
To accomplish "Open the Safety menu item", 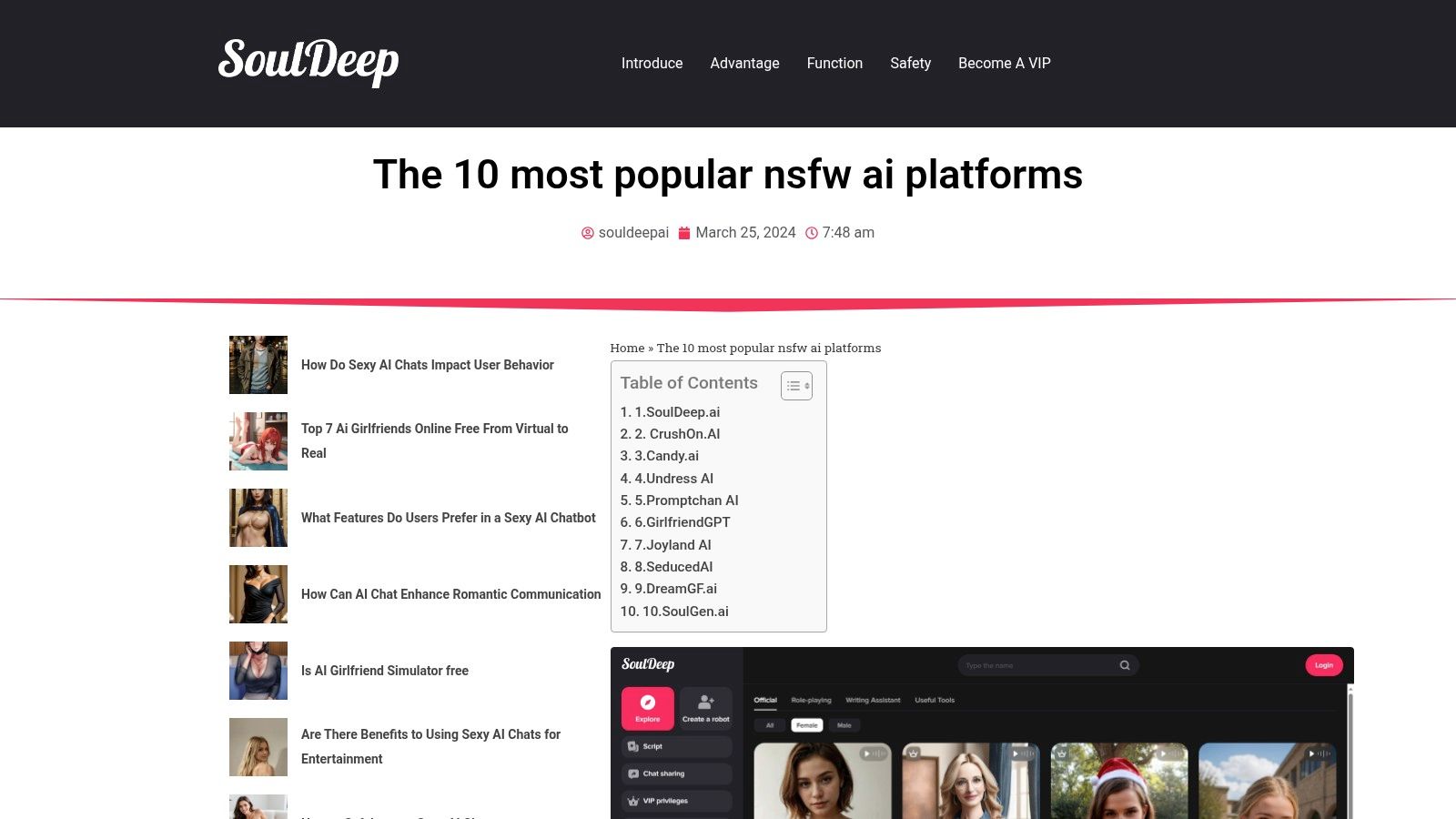I will click(910, 63).
